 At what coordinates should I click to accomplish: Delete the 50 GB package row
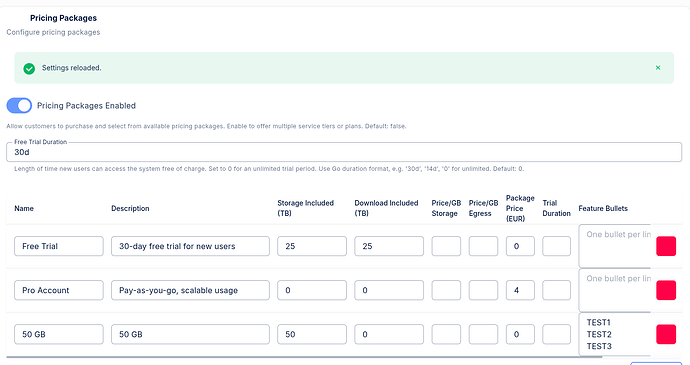[x=666, y=334]
